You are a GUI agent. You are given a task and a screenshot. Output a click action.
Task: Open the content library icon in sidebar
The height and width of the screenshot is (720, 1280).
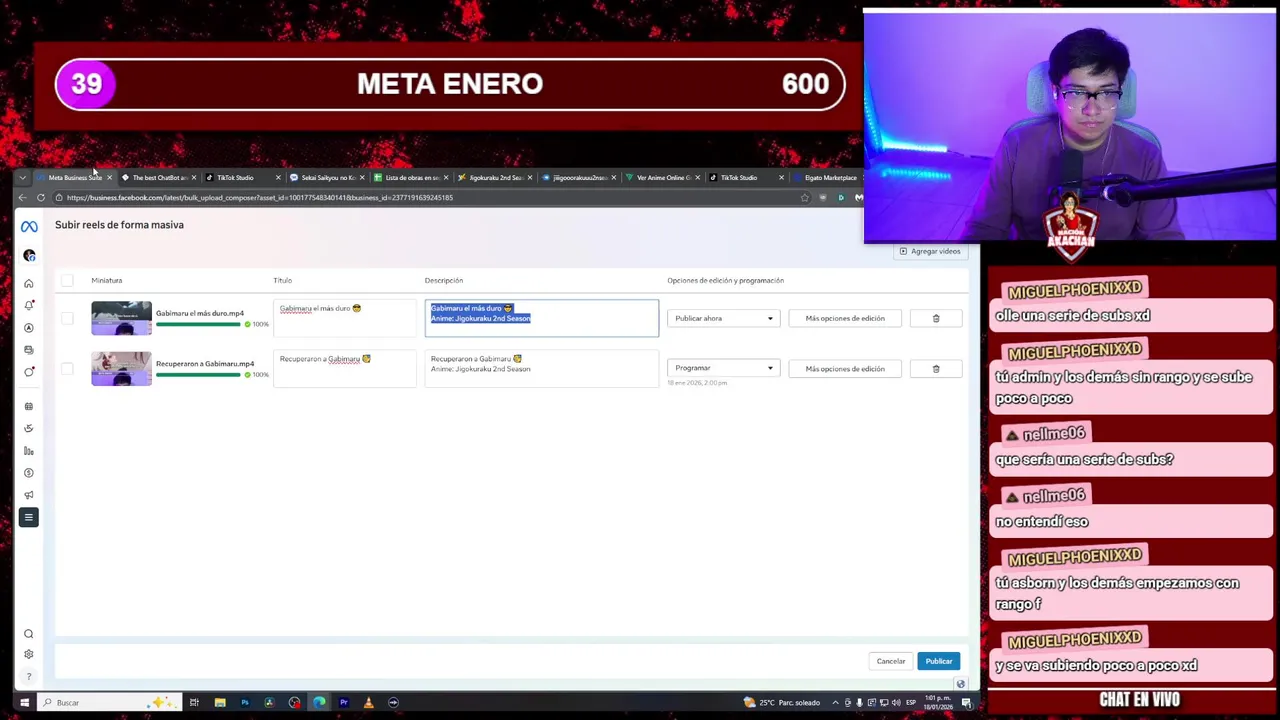tap(29, 349)
